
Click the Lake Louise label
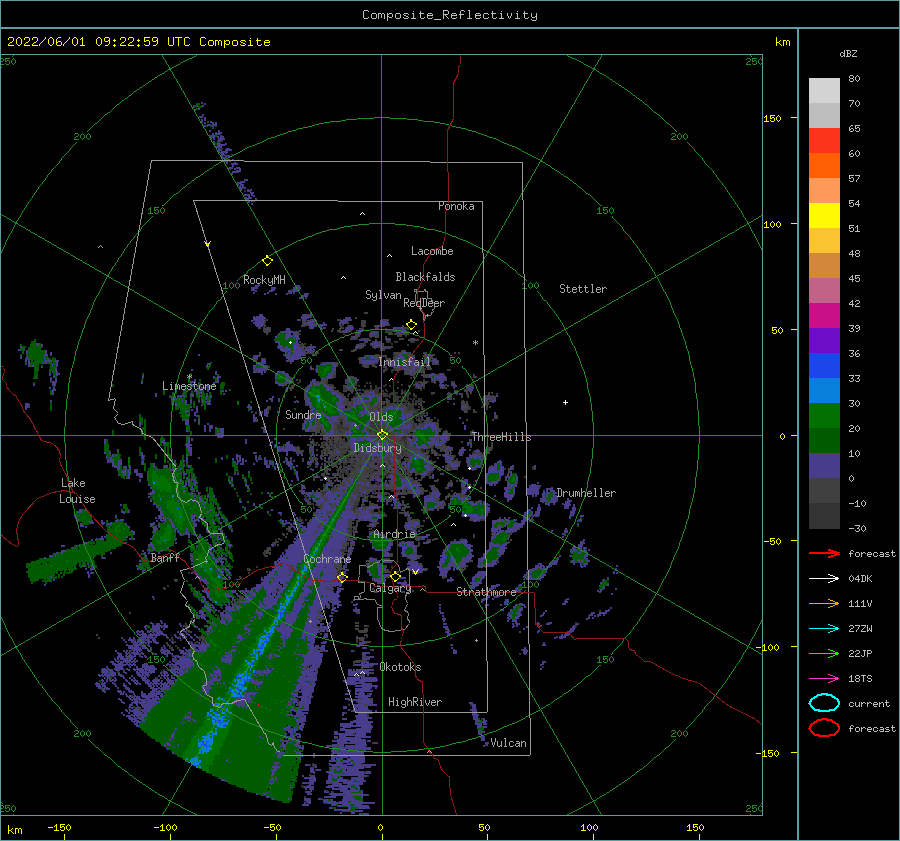77,491
